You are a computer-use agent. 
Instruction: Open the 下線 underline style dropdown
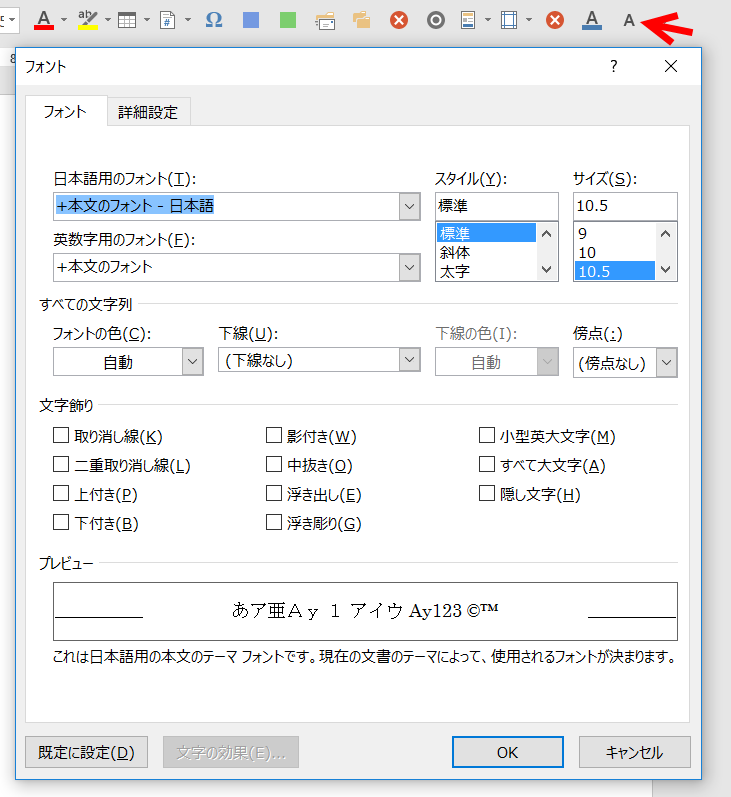point(409,360)
